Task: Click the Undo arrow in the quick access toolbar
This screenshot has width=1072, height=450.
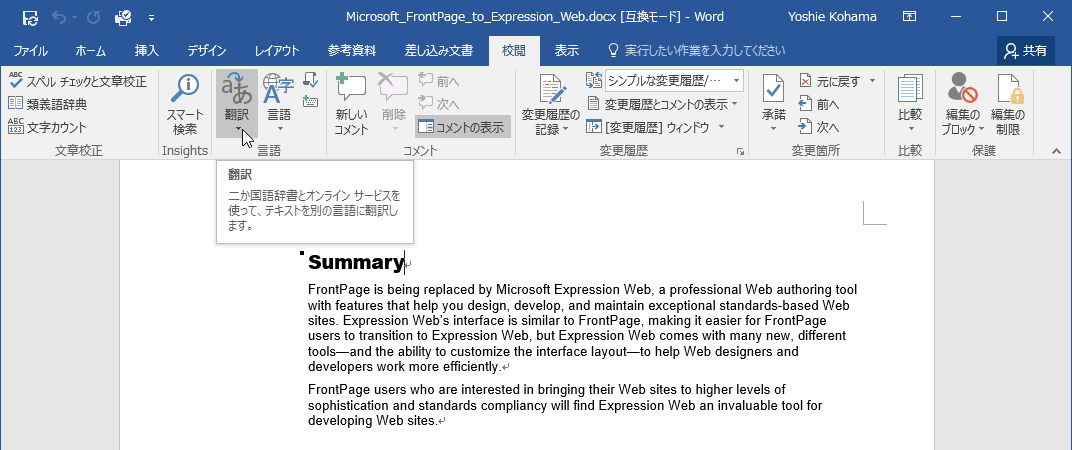Action: (x=58, y=17)
